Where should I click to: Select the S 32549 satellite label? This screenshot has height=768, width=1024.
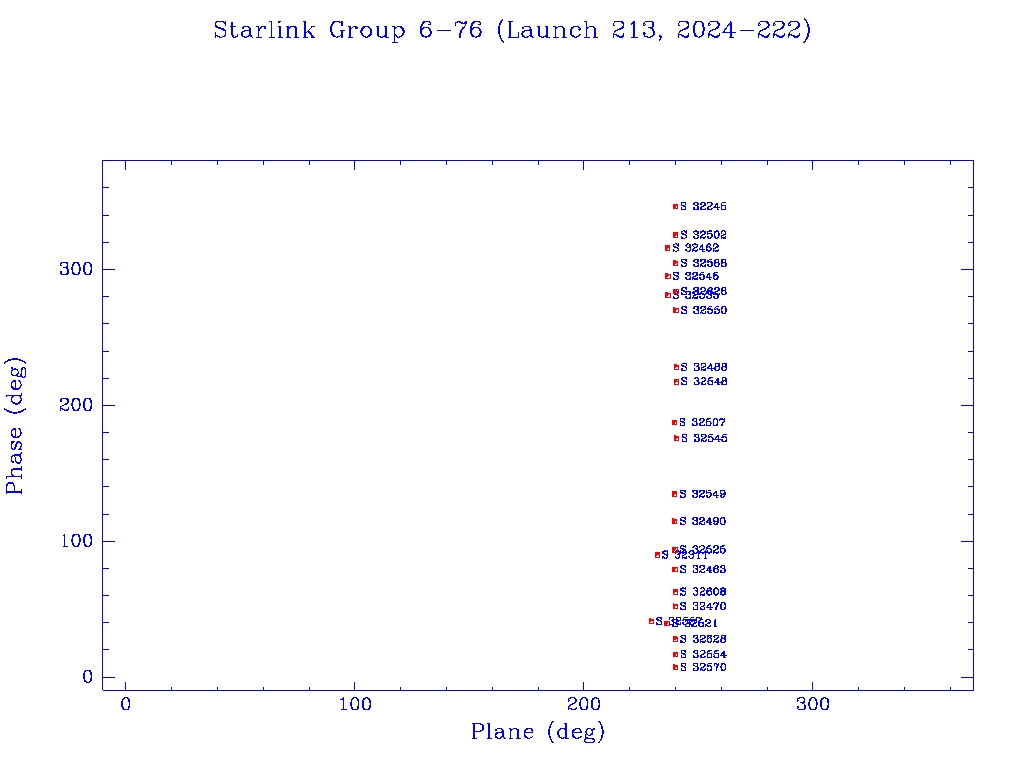pyautogui.click(x=702, y=494)
